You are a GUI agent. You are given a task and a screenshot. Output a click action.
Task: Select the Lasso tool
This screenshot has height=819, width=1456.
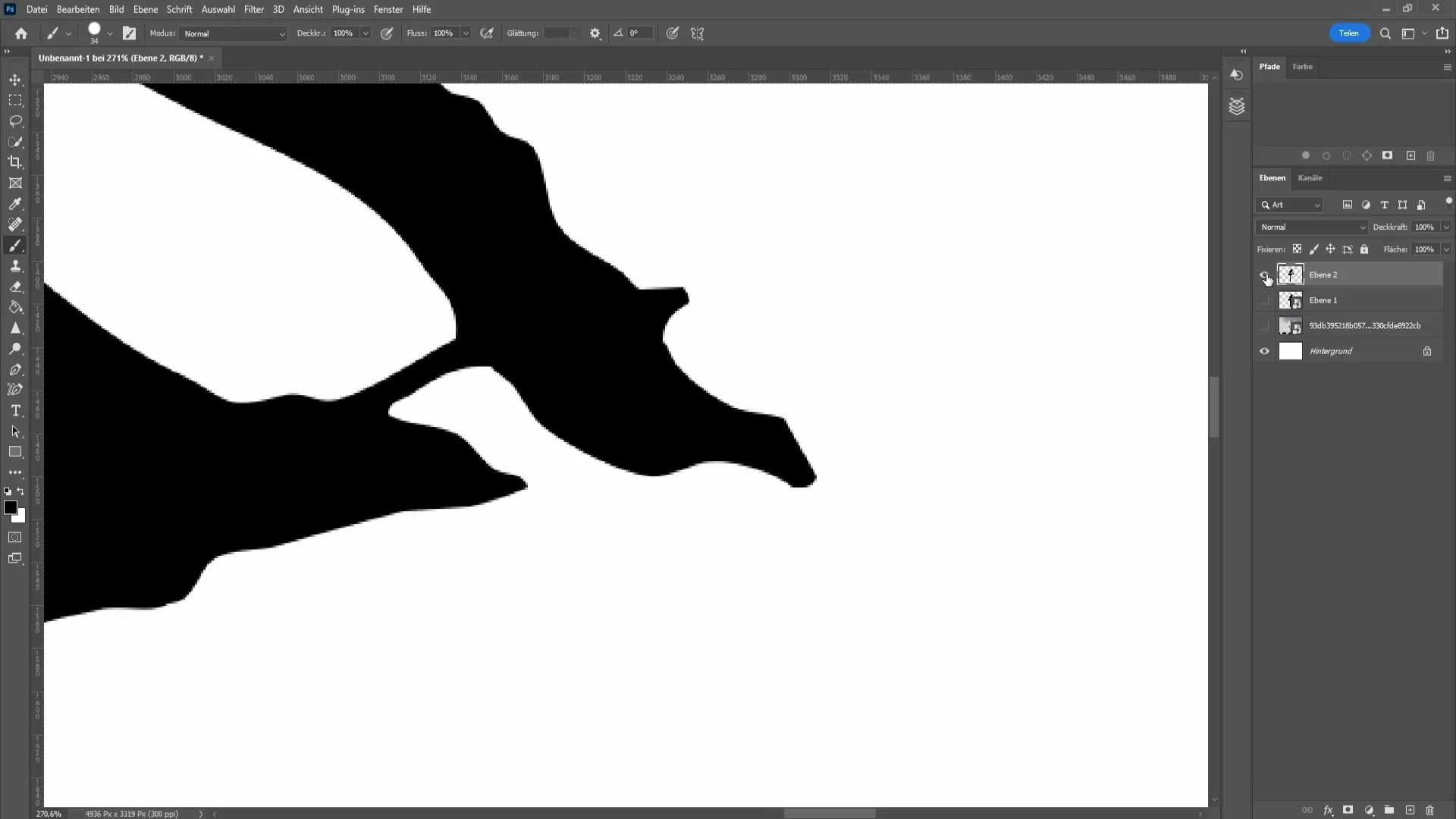(15, 121)
